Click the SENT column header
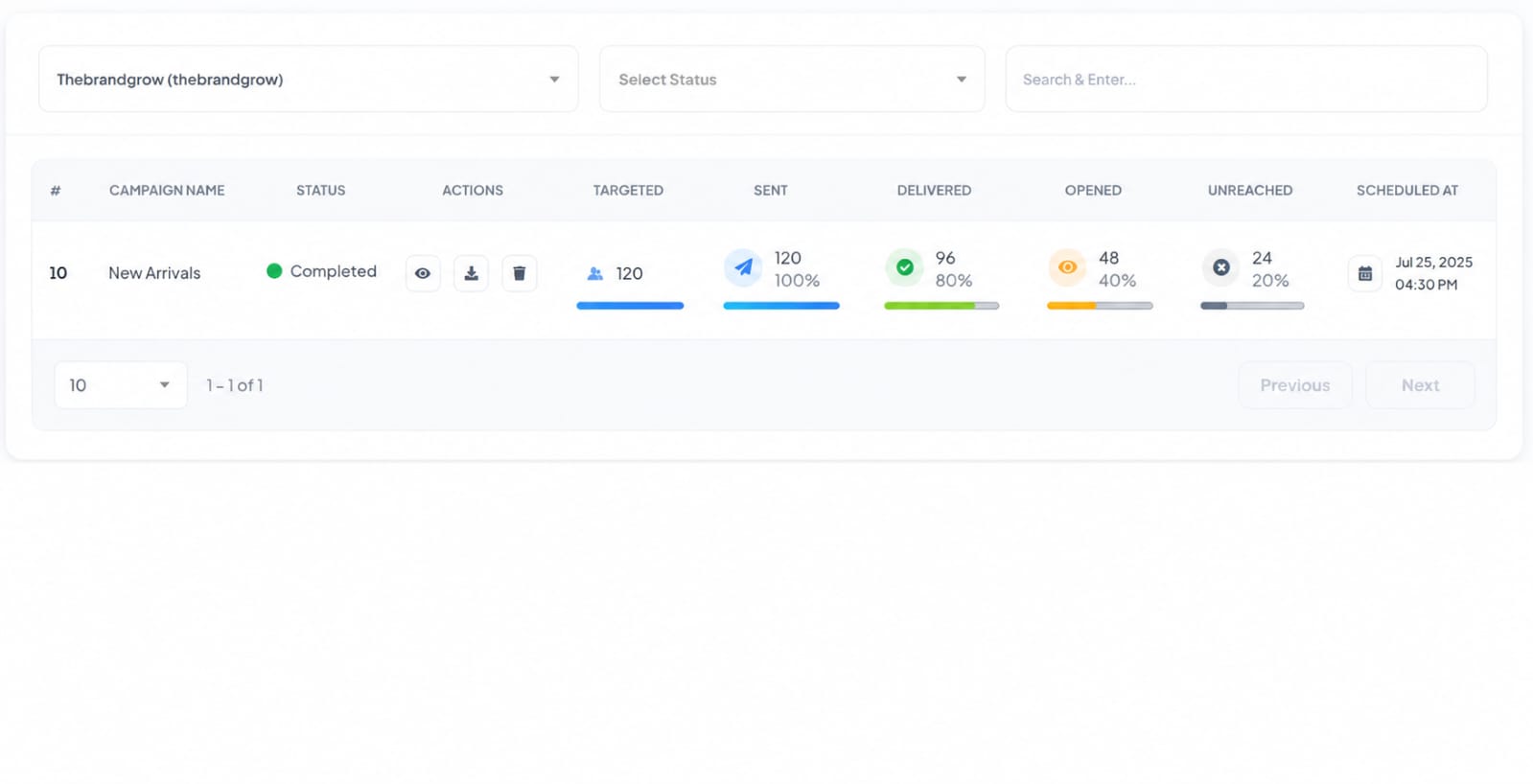This screenshot has width=1533, height=784. pyautogui.click(x=771, y=191)
